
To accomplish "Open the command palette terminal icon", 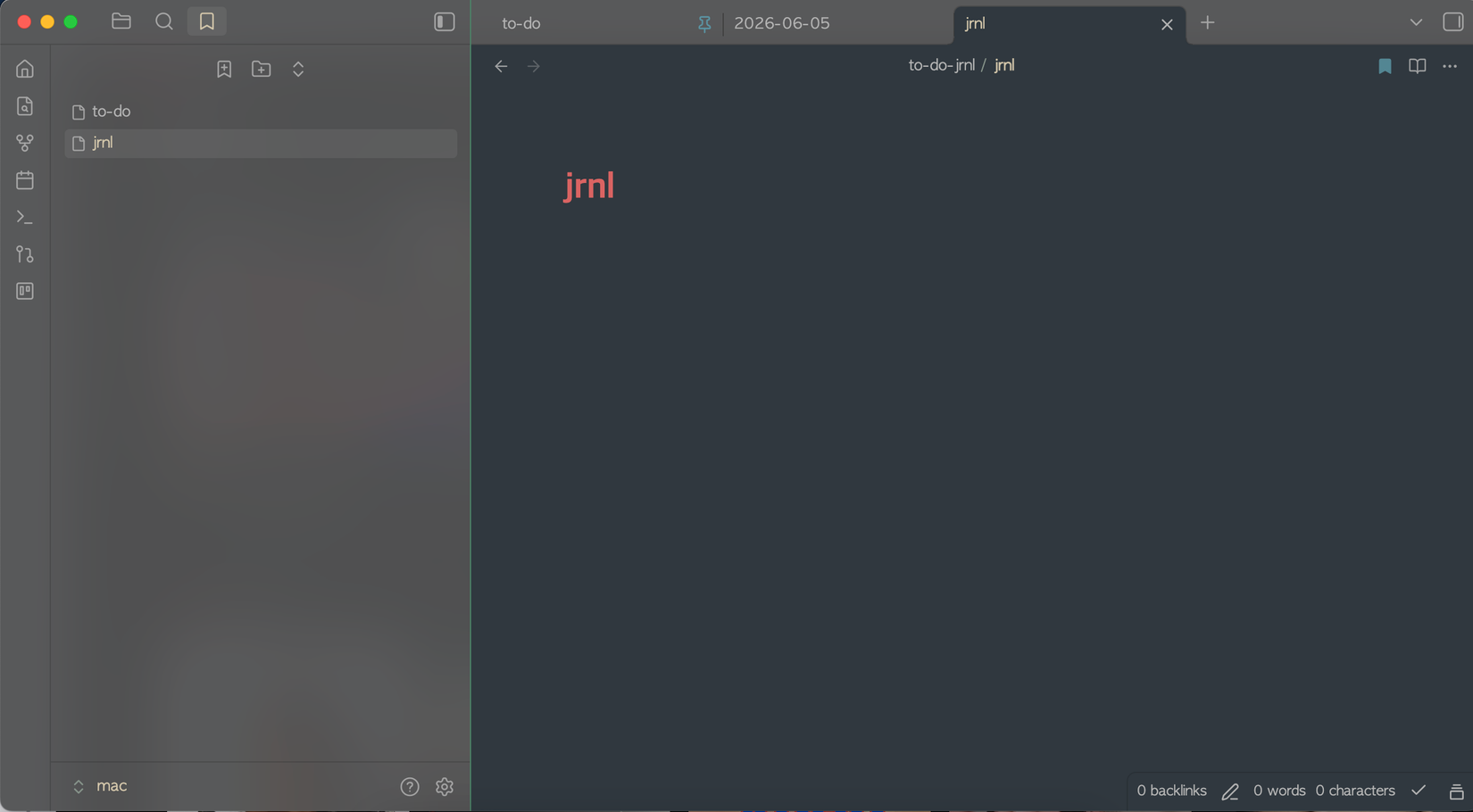I will [25, 218].
